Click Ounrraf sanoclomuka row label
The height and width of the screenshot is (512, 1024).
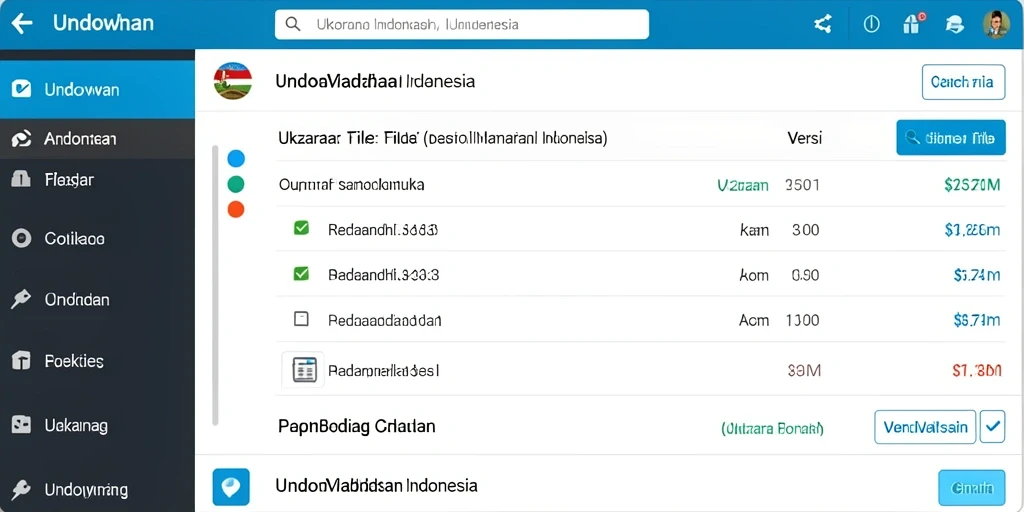click(351, 185)
